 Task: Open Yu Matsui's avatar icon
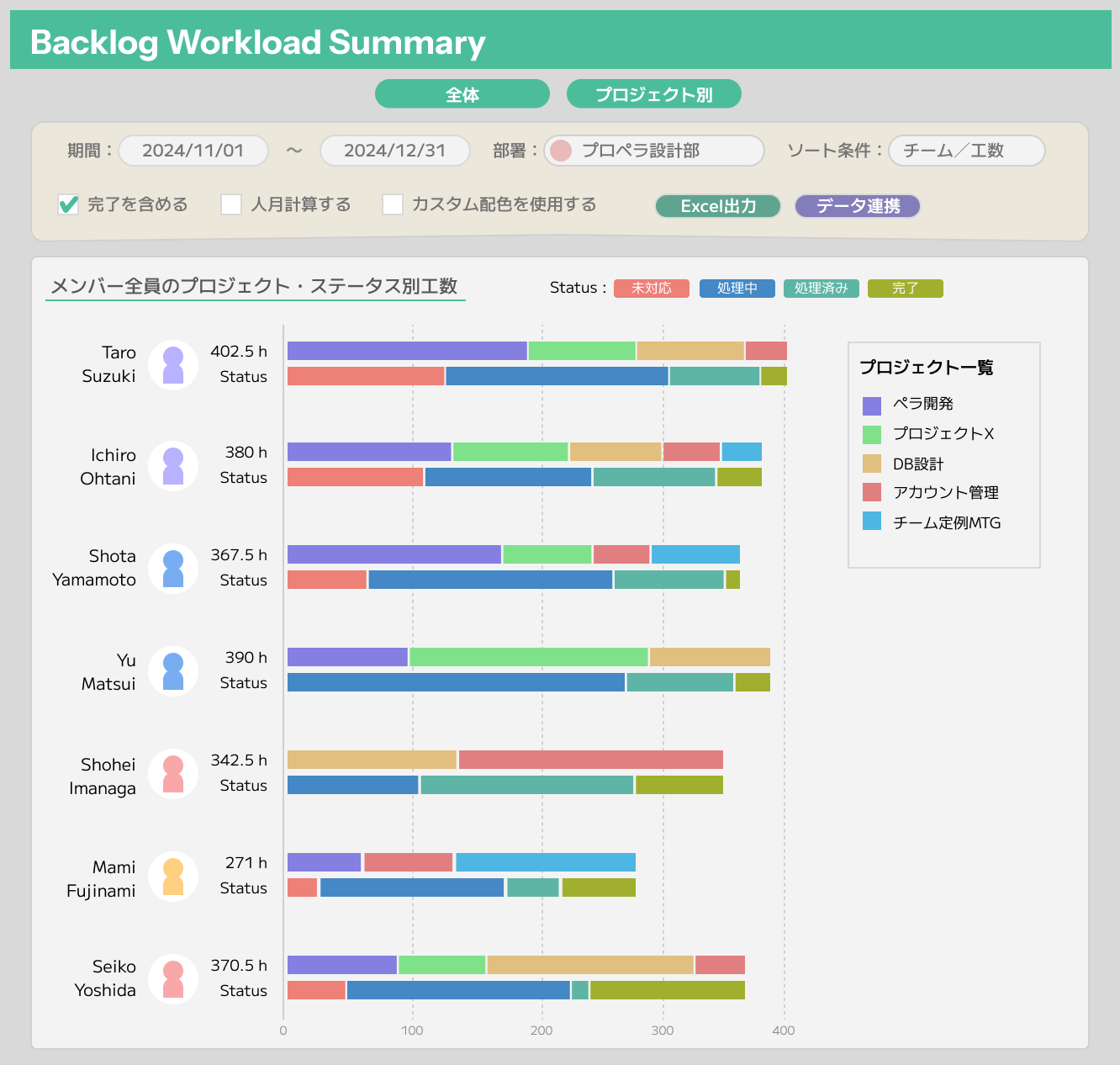pos(173,671)
